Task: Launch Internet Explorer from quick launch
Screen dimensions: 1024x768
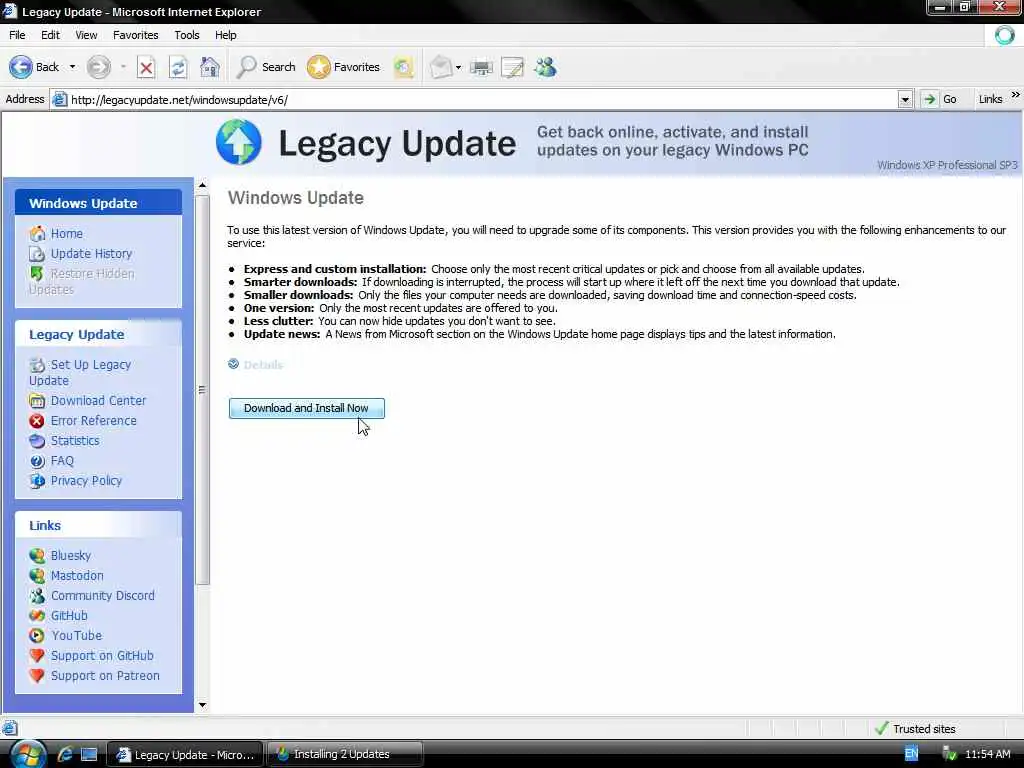Action: (x=65, y=754)
